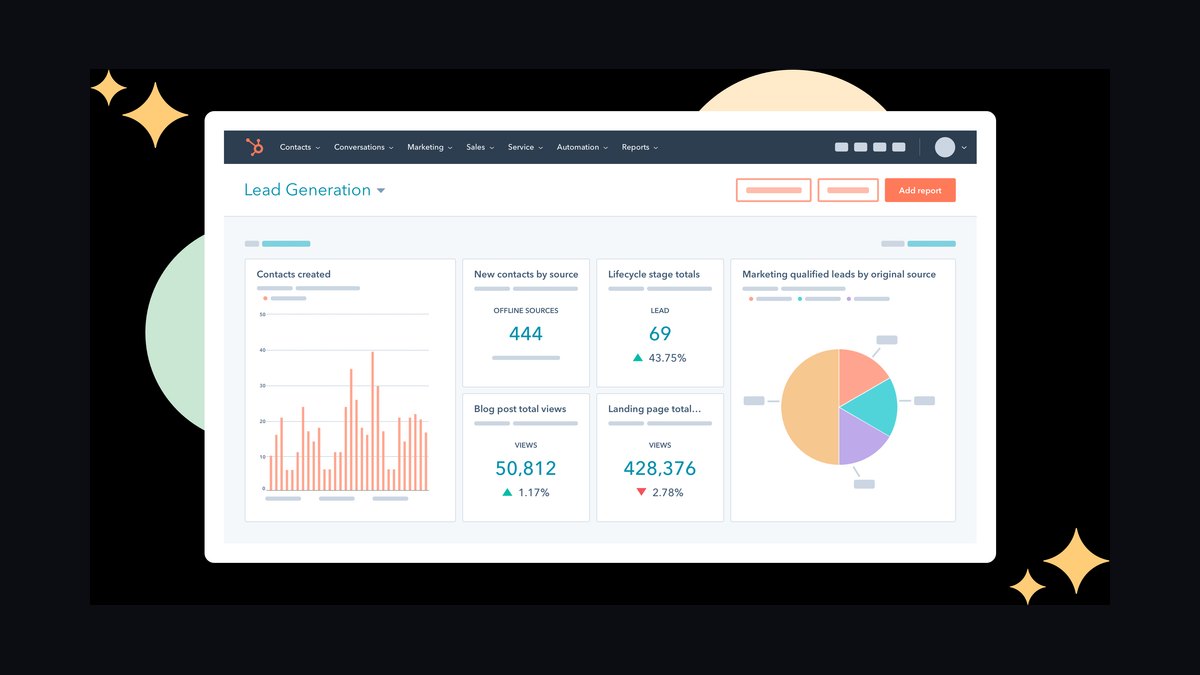Click the green up arrow beside 43.75%
The height and width of the screenshot is (675, 1200).
(x=637, y=357)
